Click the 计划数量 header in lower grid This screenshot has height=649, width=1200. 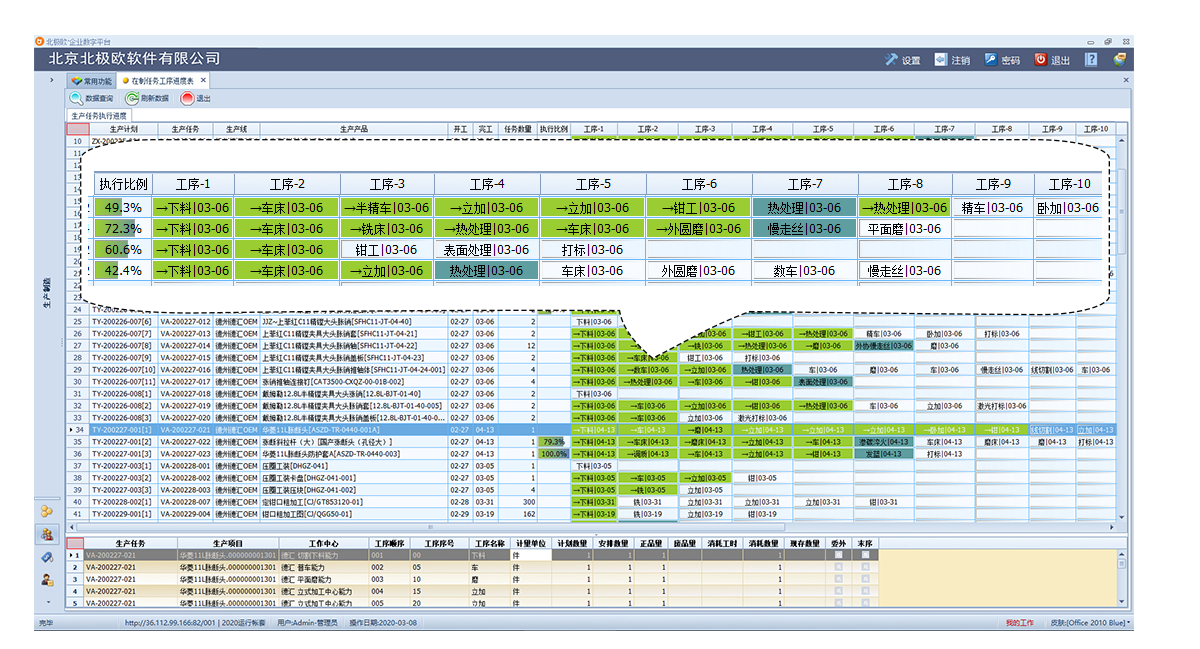(571, 543)
